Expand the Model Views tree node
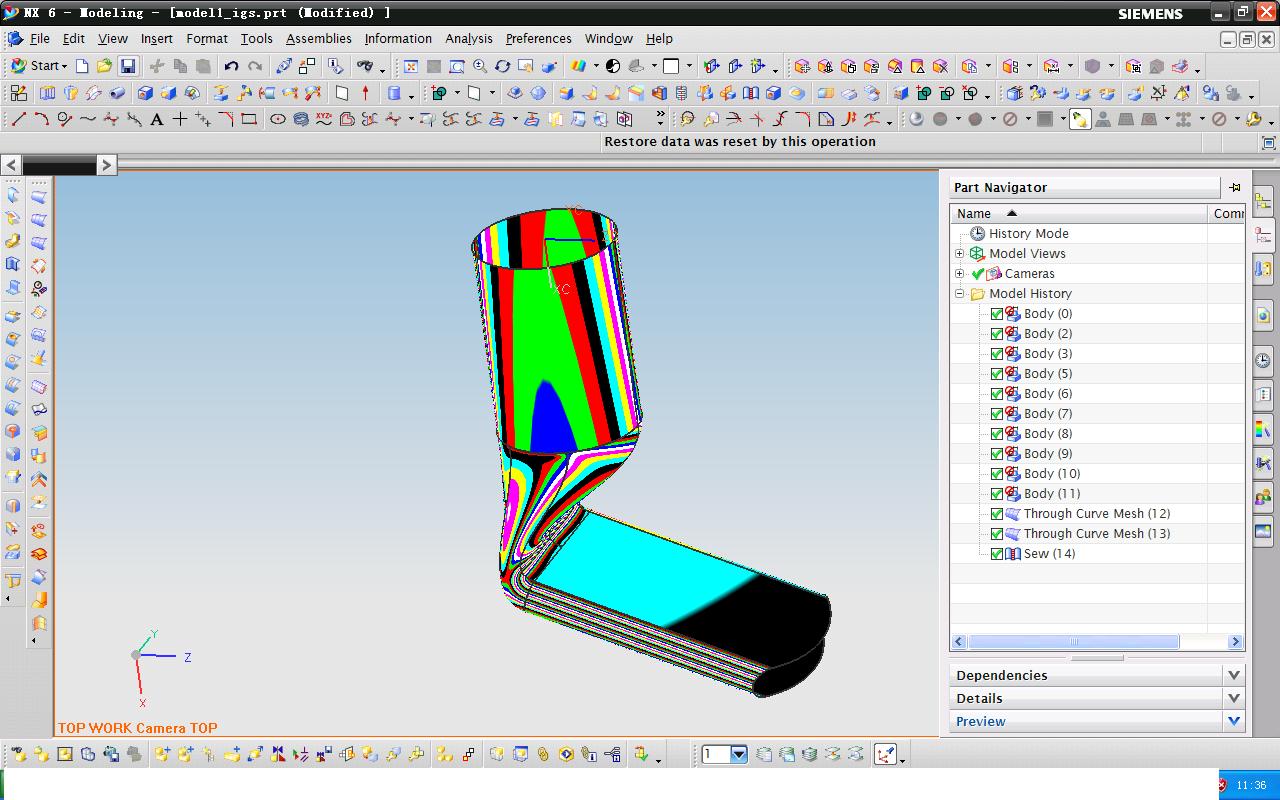The height and width of the screenshot is (800, 1280). [x=960, y=254]
